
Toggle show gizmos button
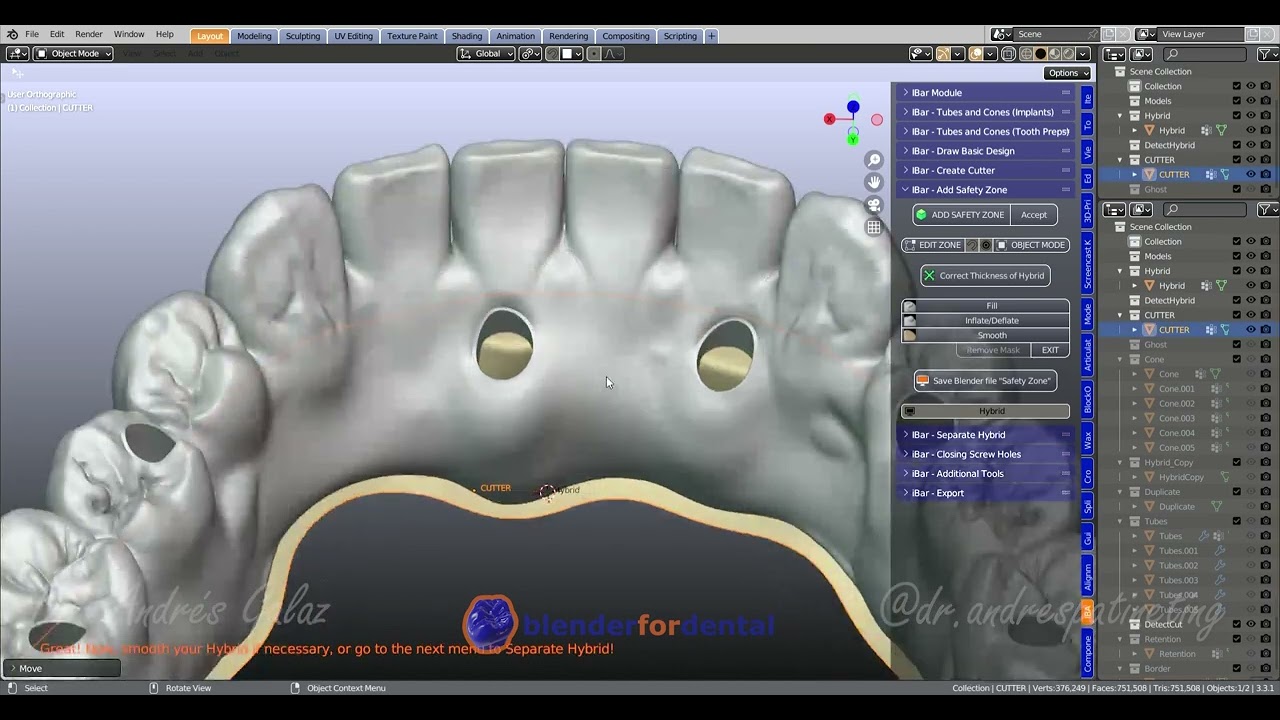tap(943, 54)
